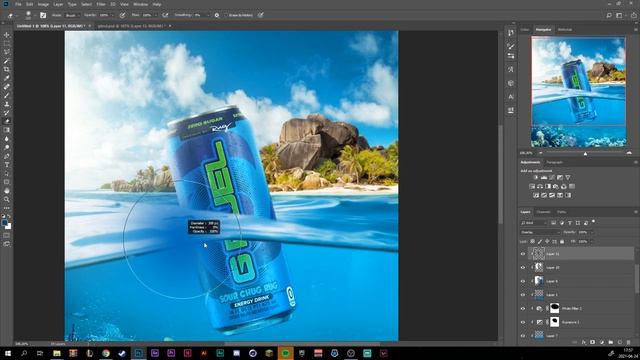640x360 pixels.
Task: Open the Image menu
Action: pos(43,4)
